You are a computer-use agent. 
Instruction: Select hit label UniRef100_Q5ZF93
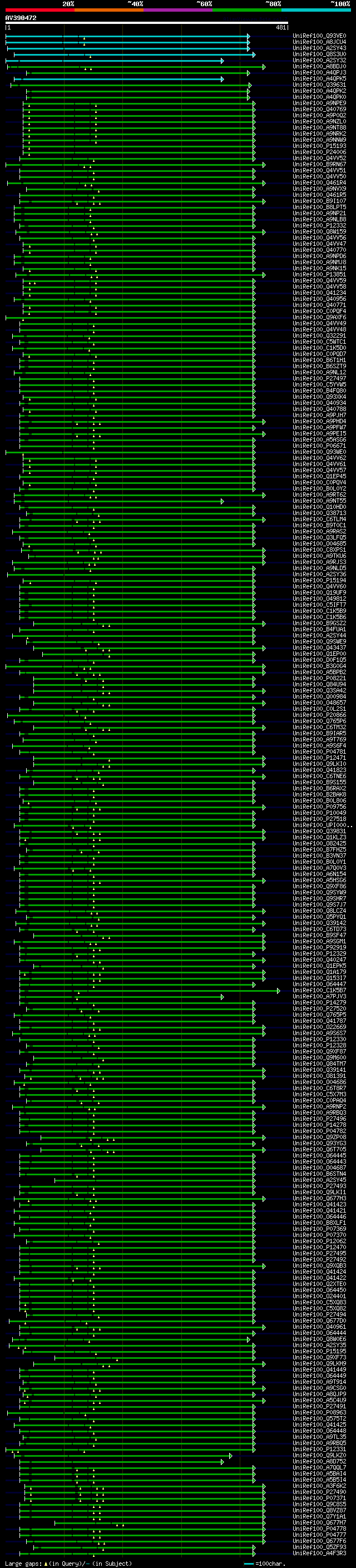[x=319, y=1547]
